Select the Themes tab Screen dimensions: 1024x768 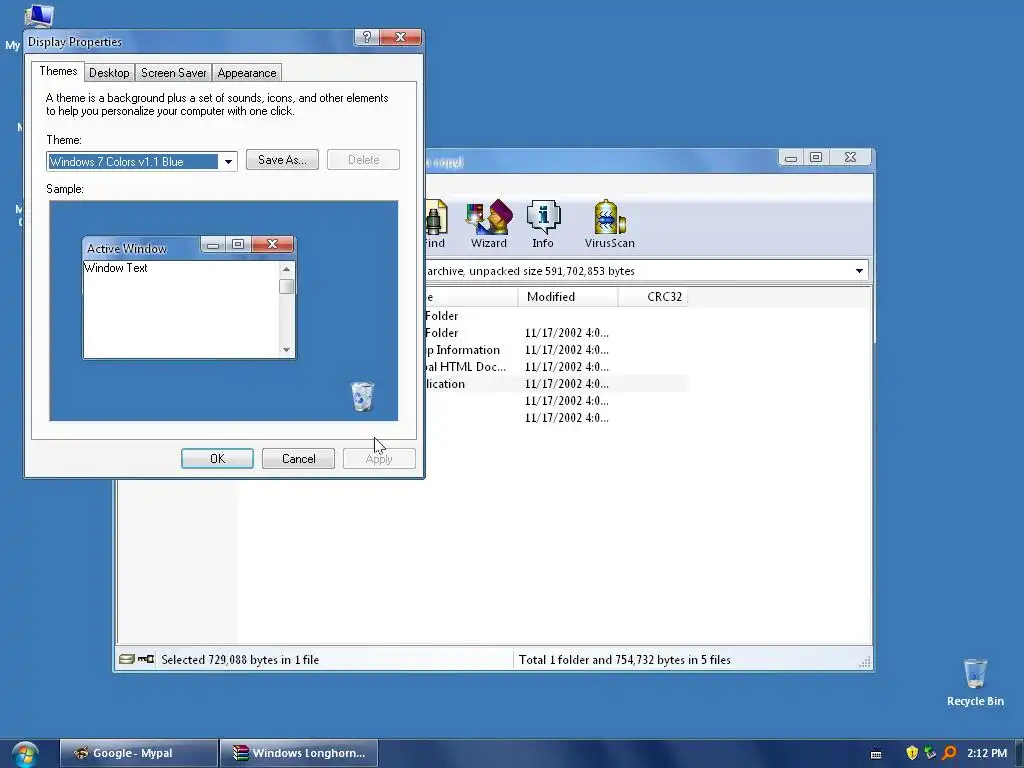58,71
